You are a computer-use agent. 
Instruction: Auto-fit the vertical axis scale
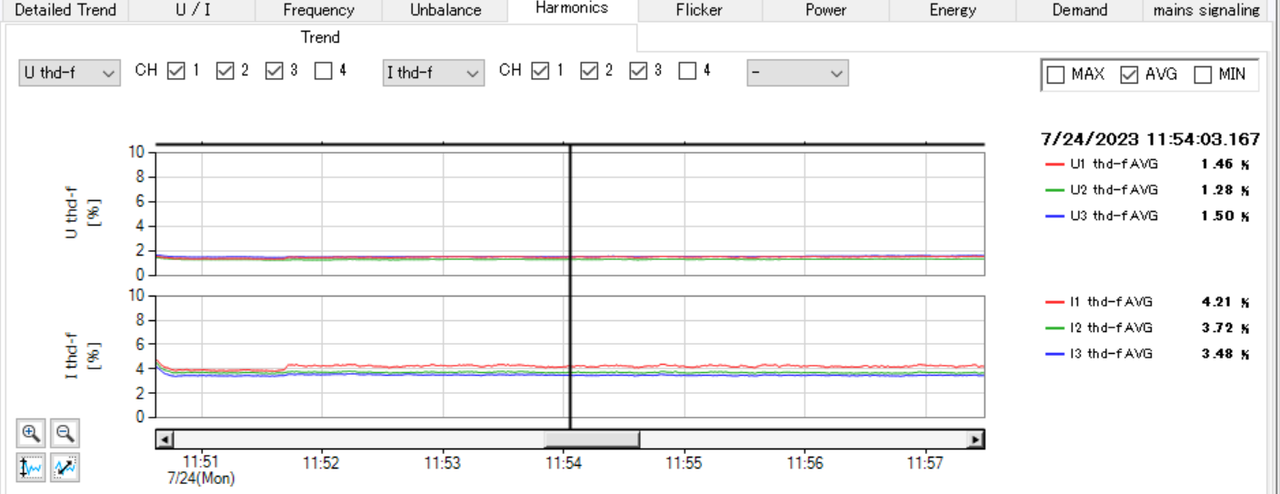coord(31,467)
